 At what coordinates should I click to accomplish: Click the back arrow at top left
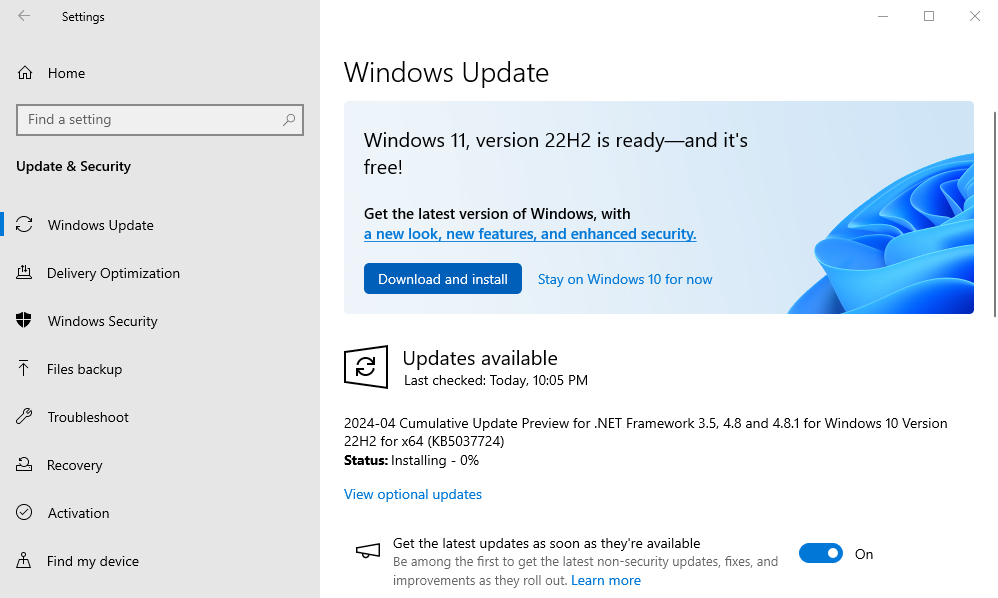[x=22, y=16]
